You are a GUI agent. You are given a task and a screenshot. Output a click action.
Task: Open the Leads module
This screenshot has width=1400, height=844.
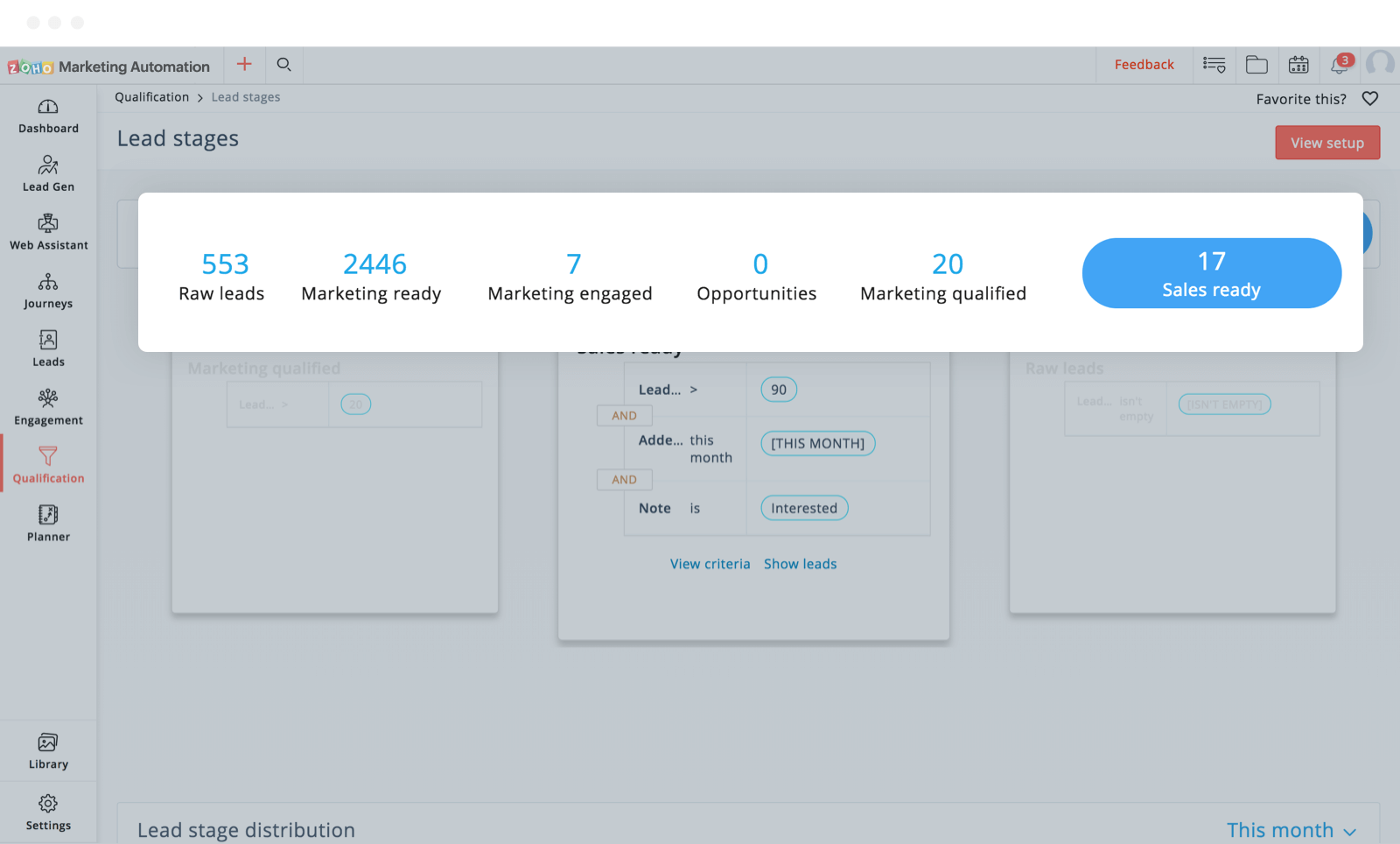(x=48, y=348)
